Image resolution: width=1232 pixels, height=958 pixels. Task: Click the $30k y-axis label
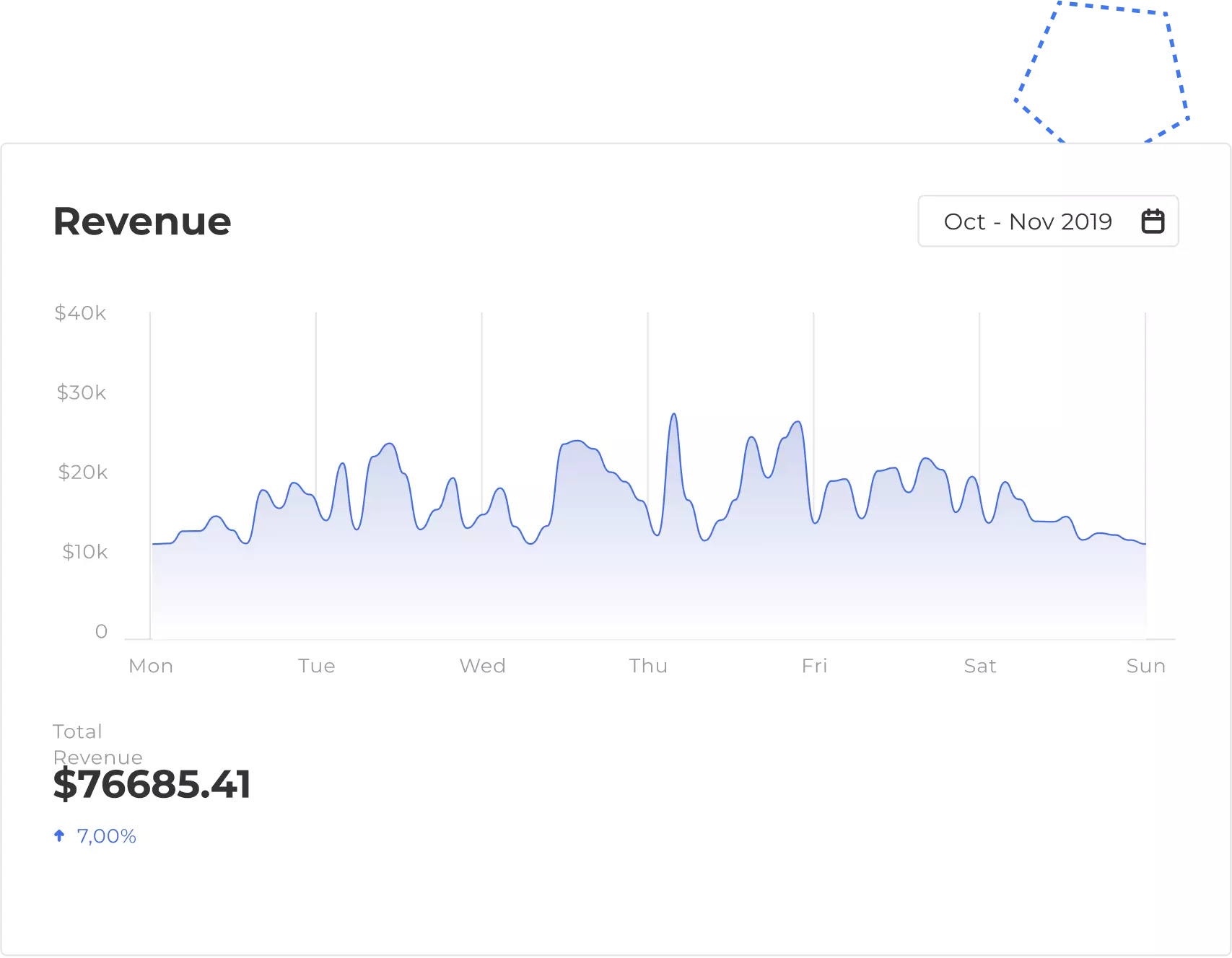point(81,392)
